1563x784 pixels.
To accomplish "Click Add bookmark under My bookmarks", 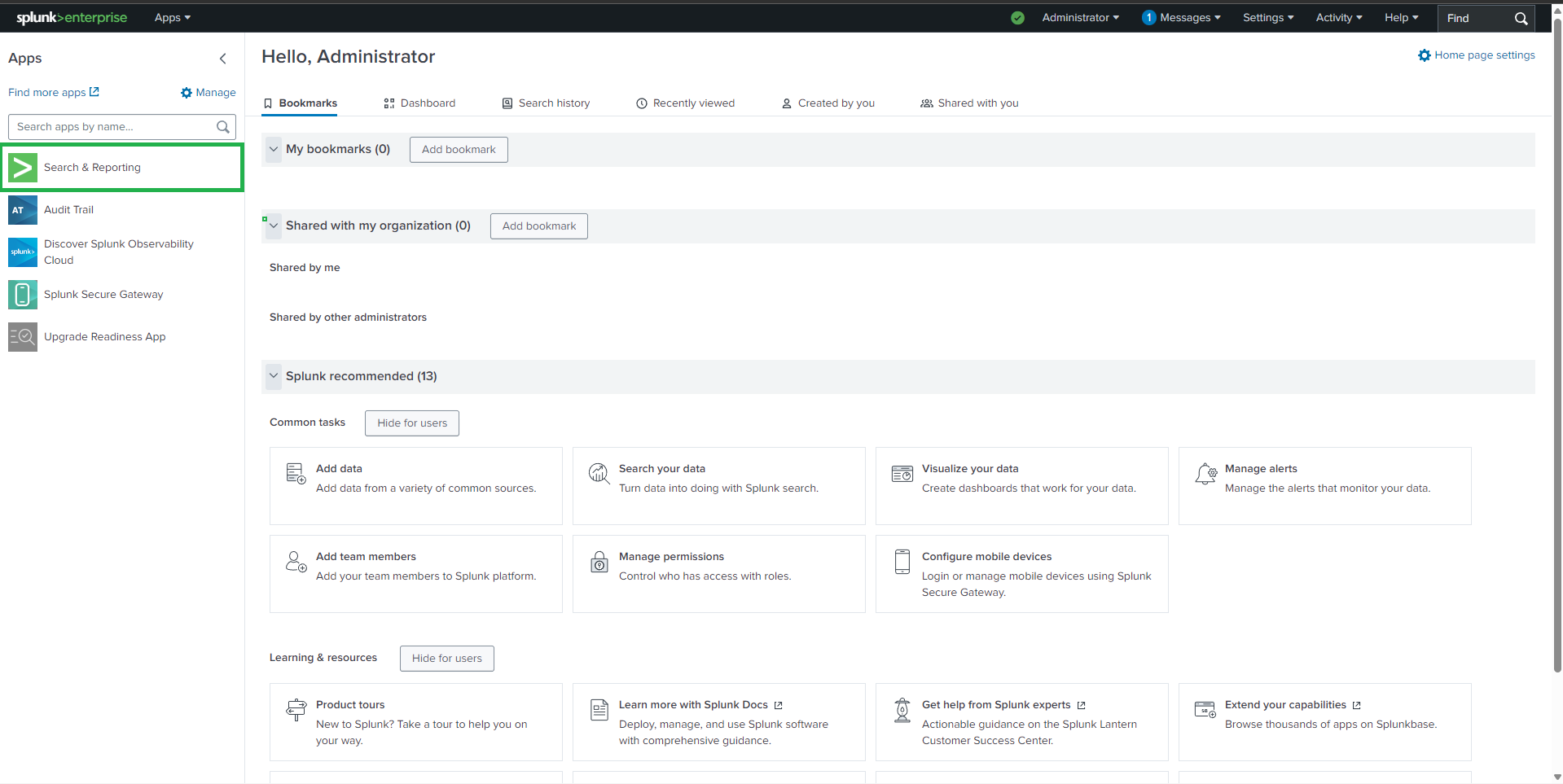I will (x=459, y=150).
